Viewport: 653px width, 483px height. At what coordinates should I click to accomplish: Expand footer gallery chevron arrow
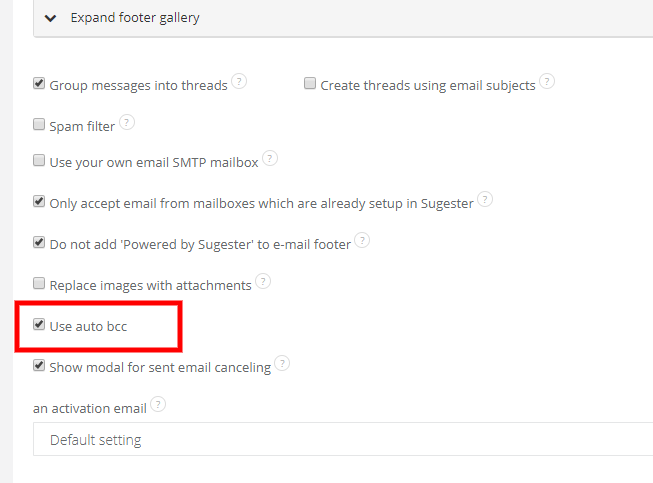tap(51, 18)
